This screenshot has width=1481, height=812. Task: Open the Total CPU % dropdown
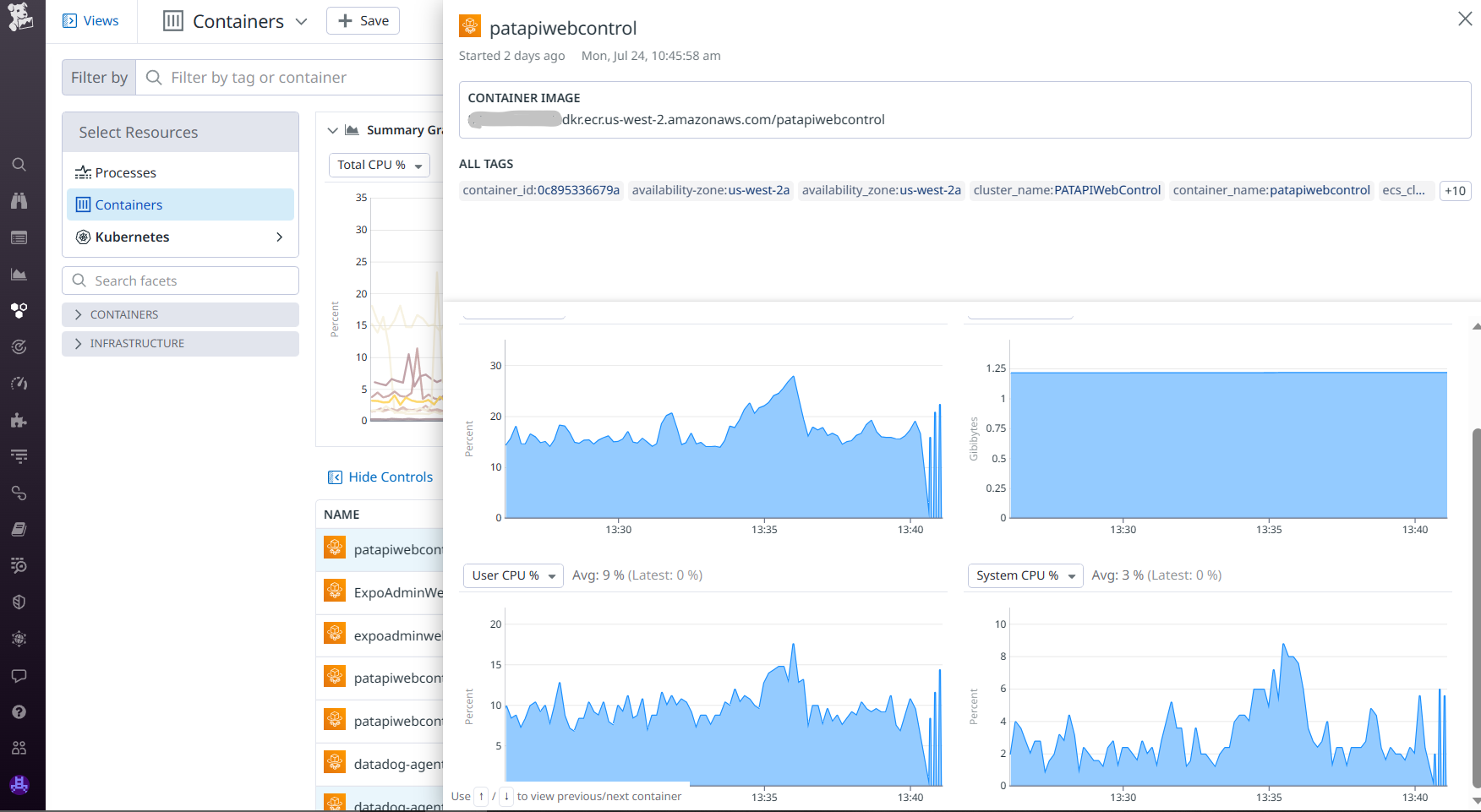pos(379,166)
